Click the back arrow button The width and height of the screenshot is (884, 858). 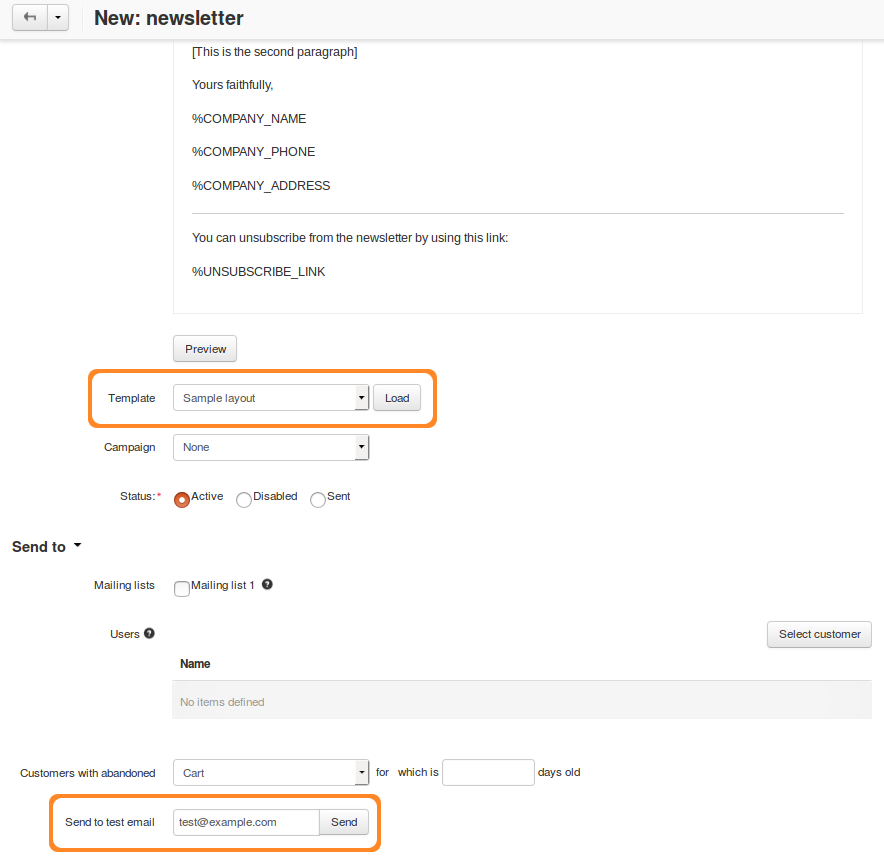30,17
